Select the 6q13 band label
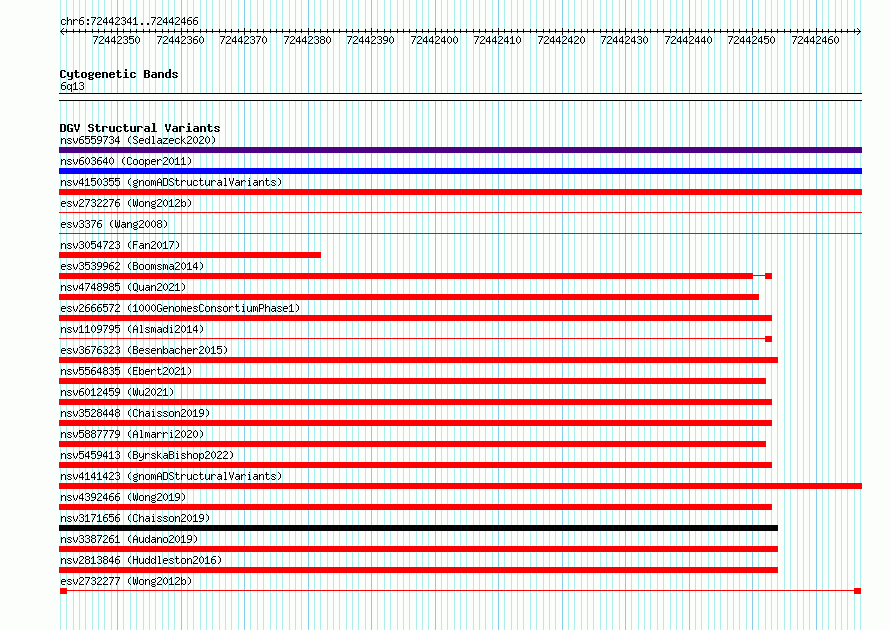The width and height of the screenshot is (890, 630). tap(72, 86)
